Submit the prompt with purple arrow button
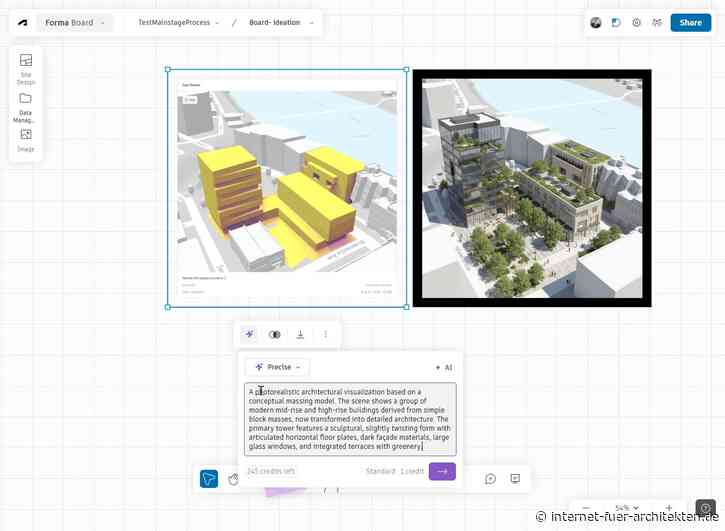The width and height of the screenshot is (725, 531). point(442,471)
